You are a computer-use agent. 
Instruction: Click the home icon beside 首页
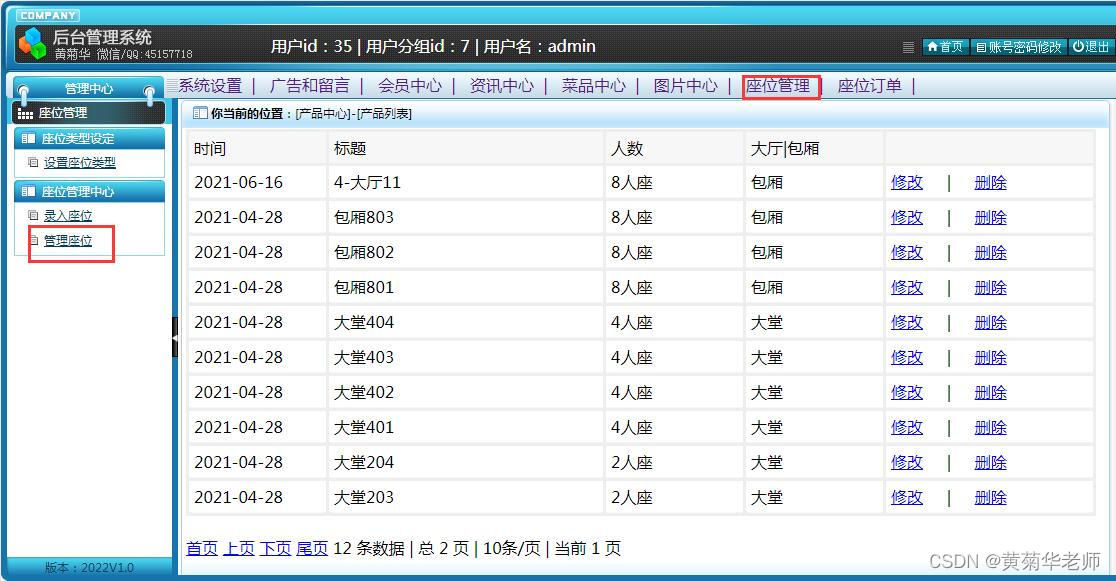tap(932, 47)
